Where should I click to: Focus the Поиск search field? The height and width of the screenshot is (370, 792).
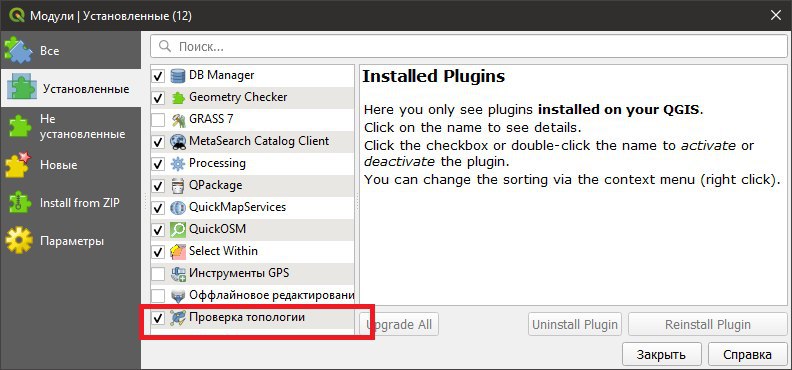[x=469, y=46]
